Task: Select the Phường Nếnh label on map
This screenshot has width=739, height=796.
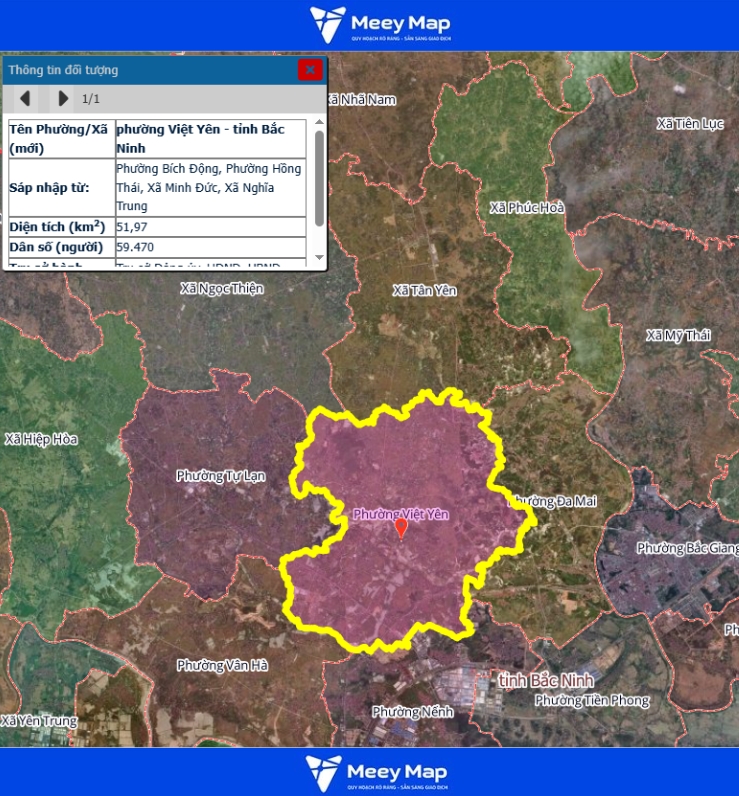Action: 412,712
